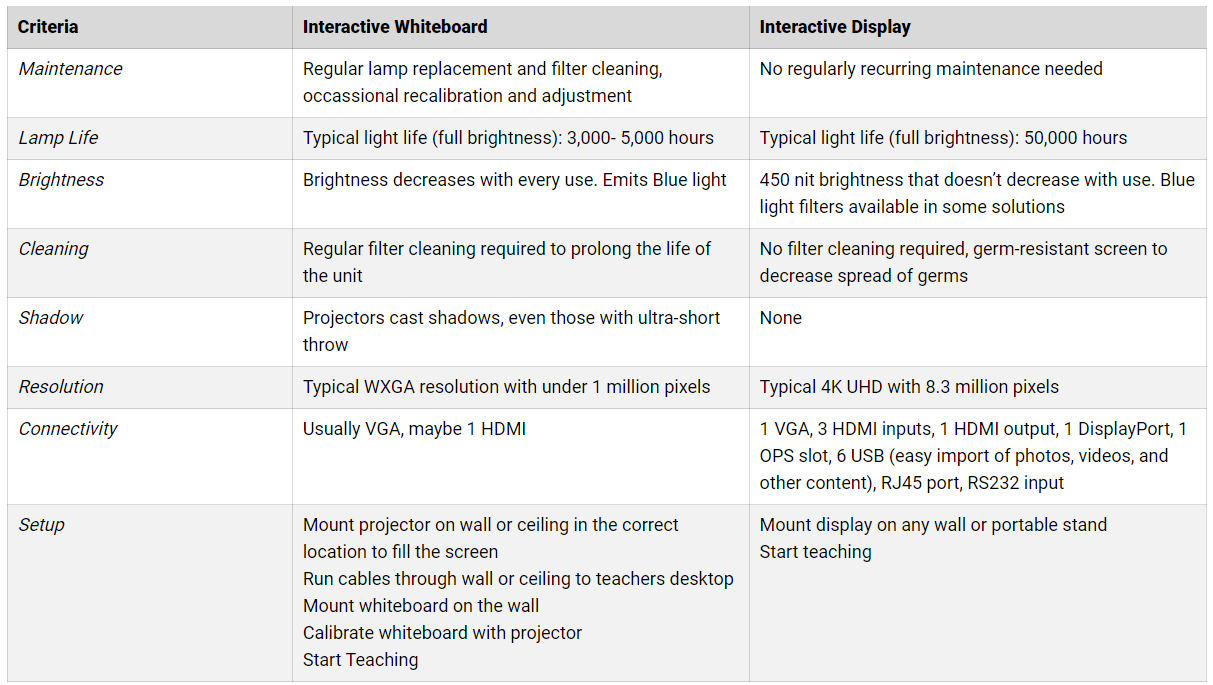Click the "Usually VGA, maybe 1 HDMI" cell

click(x=414, y=429)
